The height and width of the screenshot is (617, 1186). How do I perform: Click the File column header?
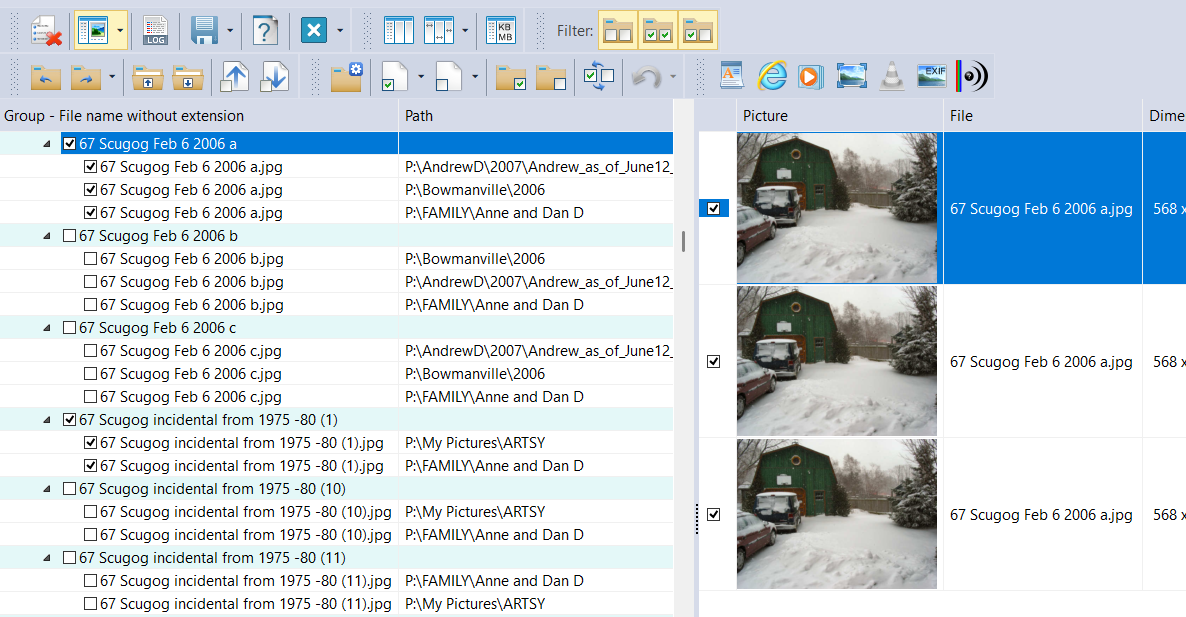click(x=961, y=116)
